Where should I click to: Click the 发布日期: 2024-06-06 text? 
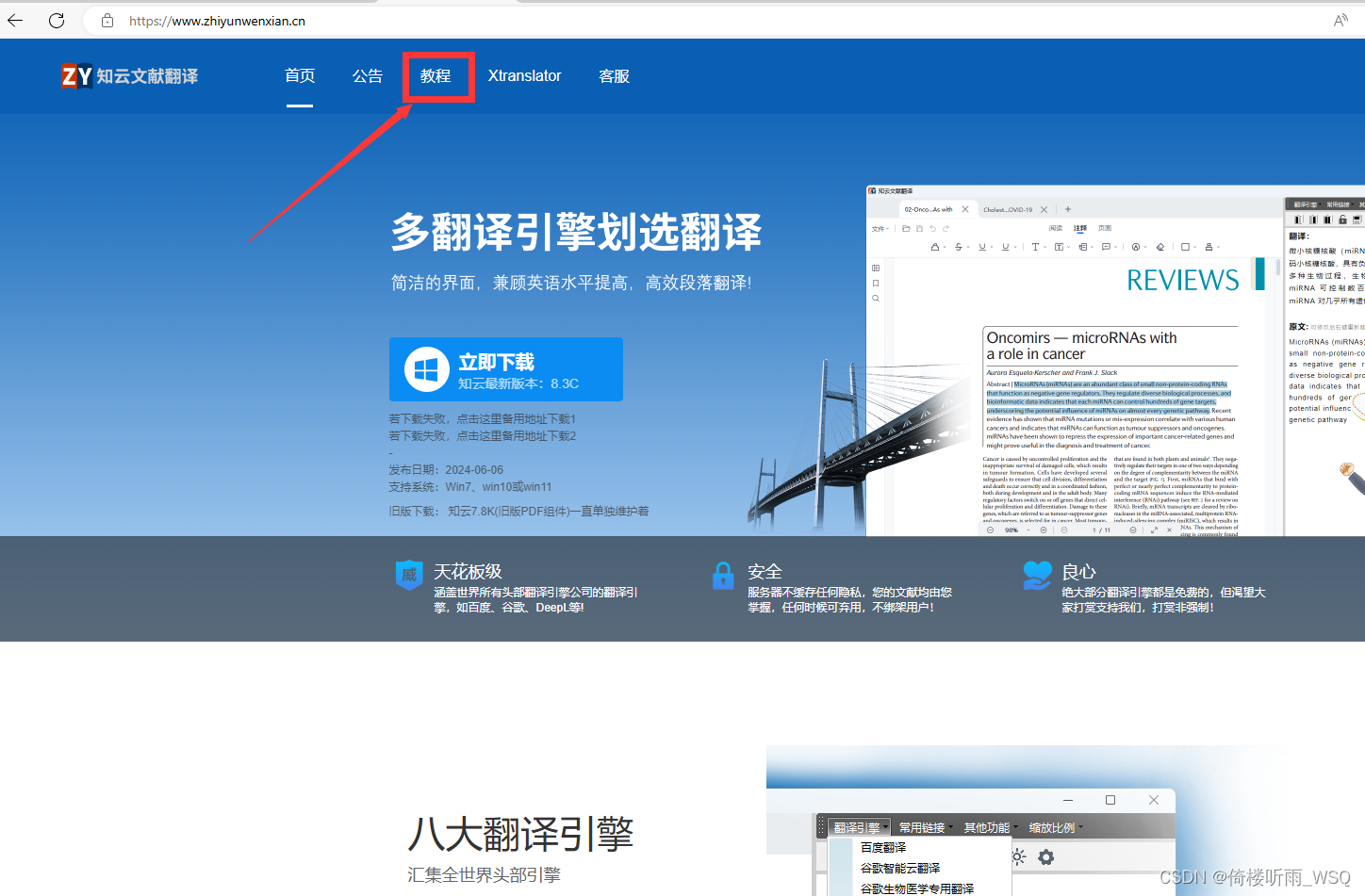pyautogui.click(x=446, y=469)
